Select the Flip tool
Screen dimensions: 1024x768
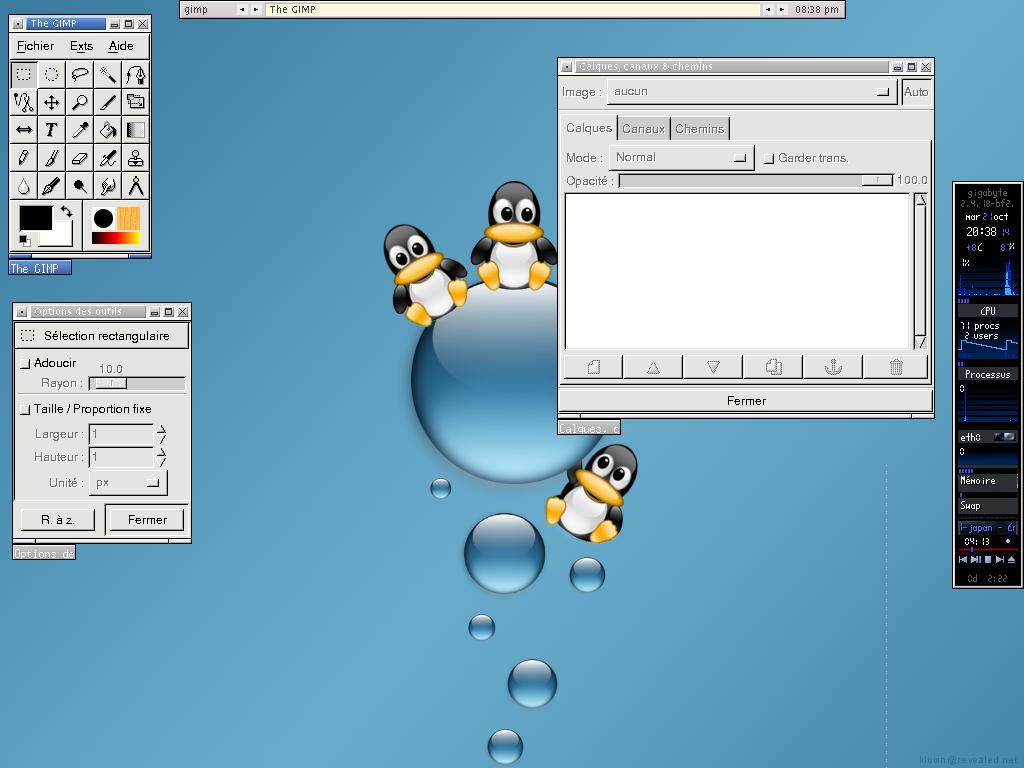[24, 130]
